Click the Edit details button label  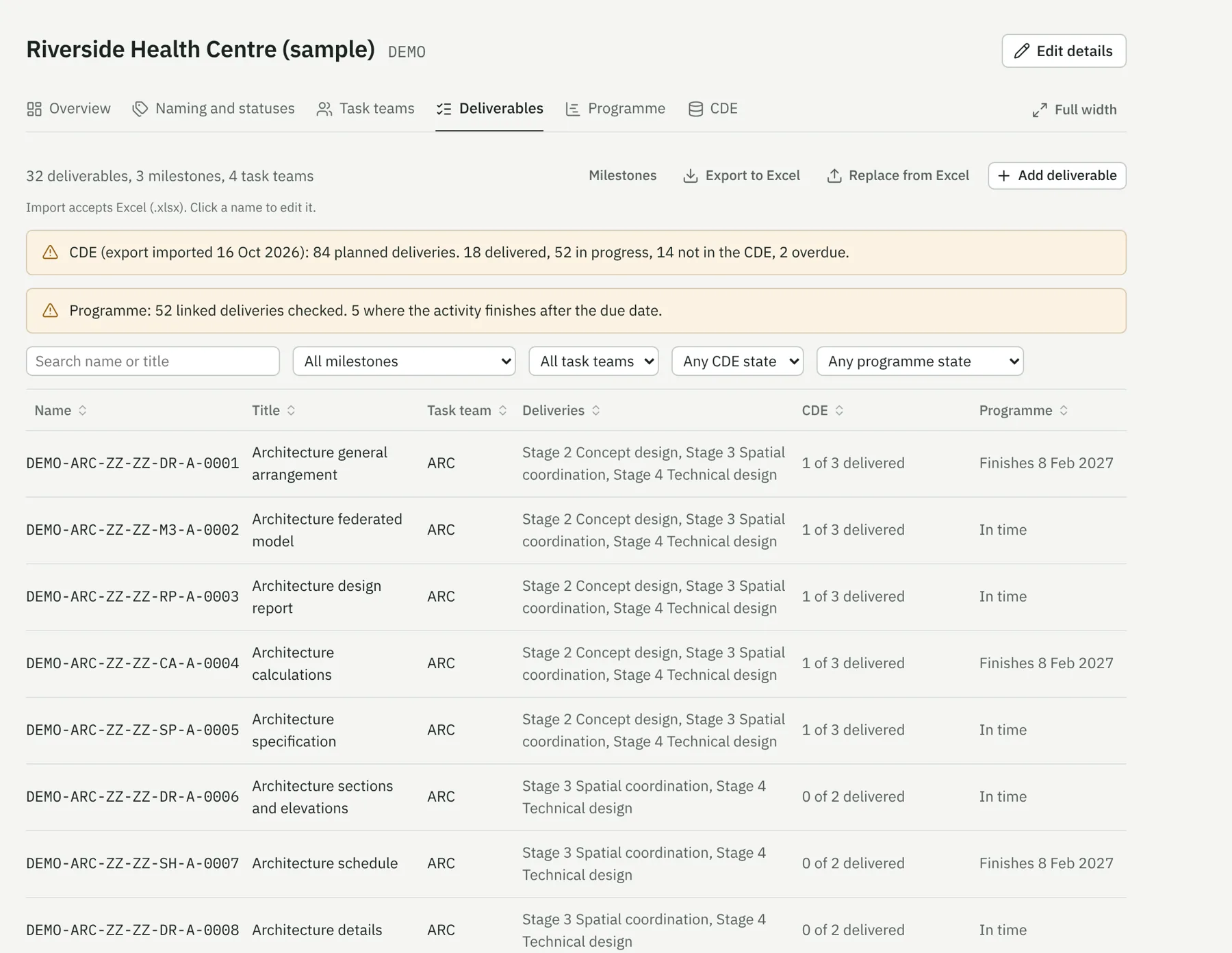(1075, 51)
